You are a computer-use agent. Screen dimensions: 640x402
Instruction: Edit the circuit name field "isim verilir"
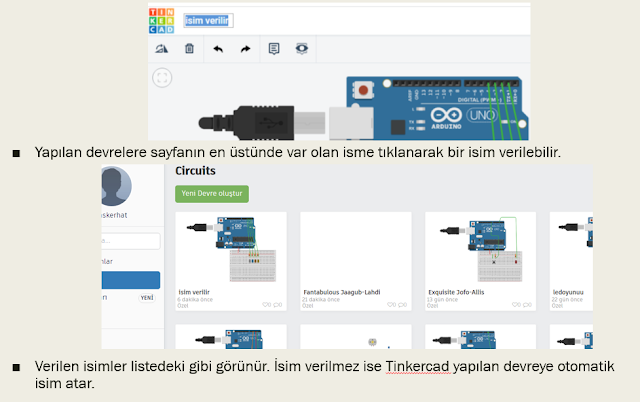208,20
